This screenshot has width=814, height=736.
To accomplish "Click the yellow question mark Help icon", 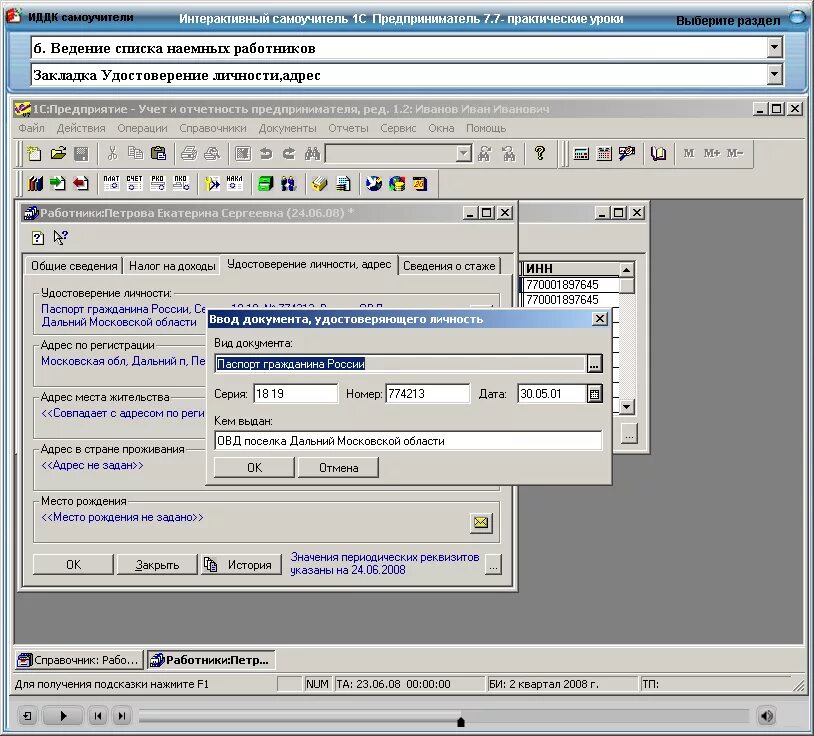I will coord(540,153).
